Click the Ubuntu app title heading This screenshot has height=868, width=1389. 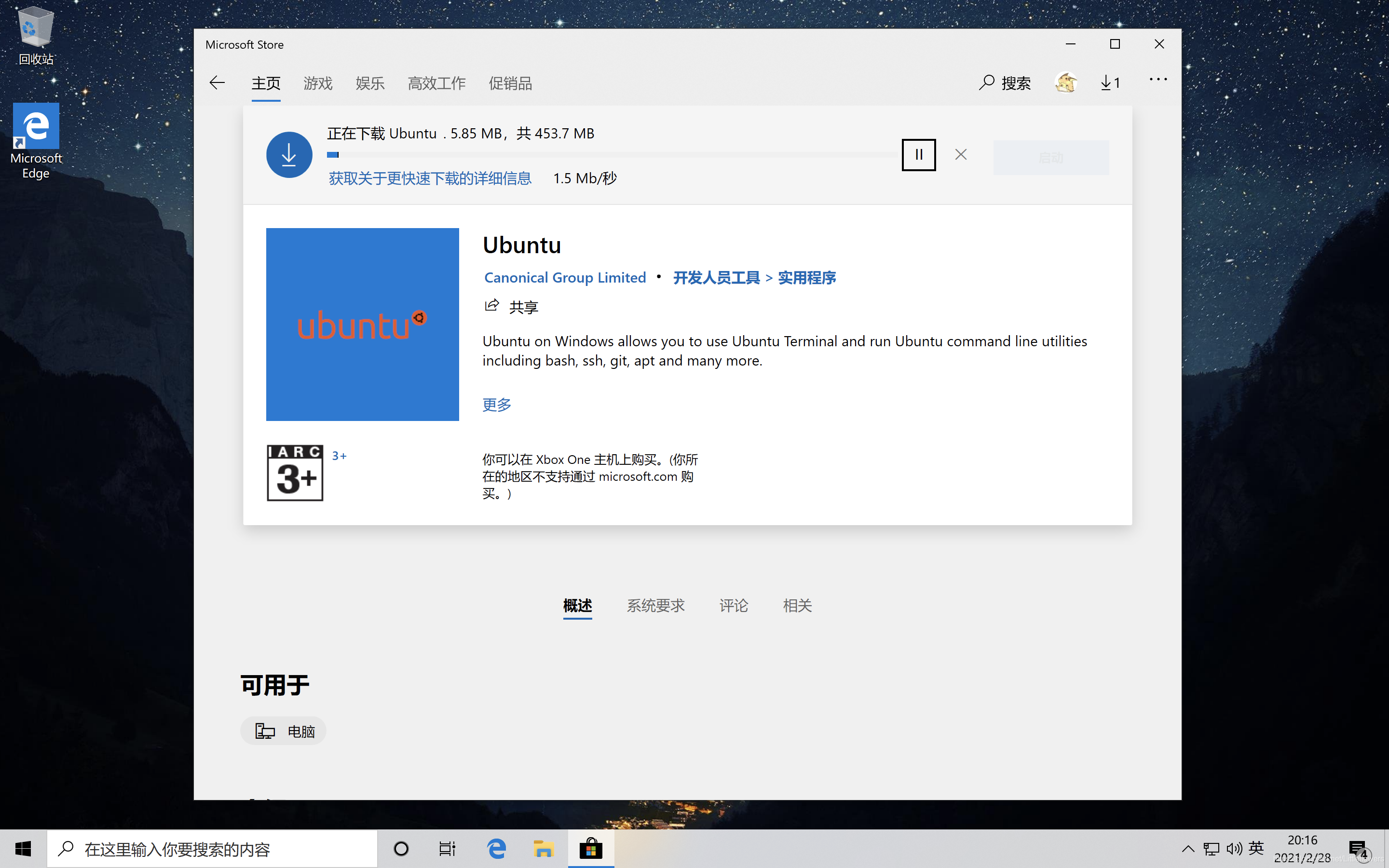tap(522, 245)
